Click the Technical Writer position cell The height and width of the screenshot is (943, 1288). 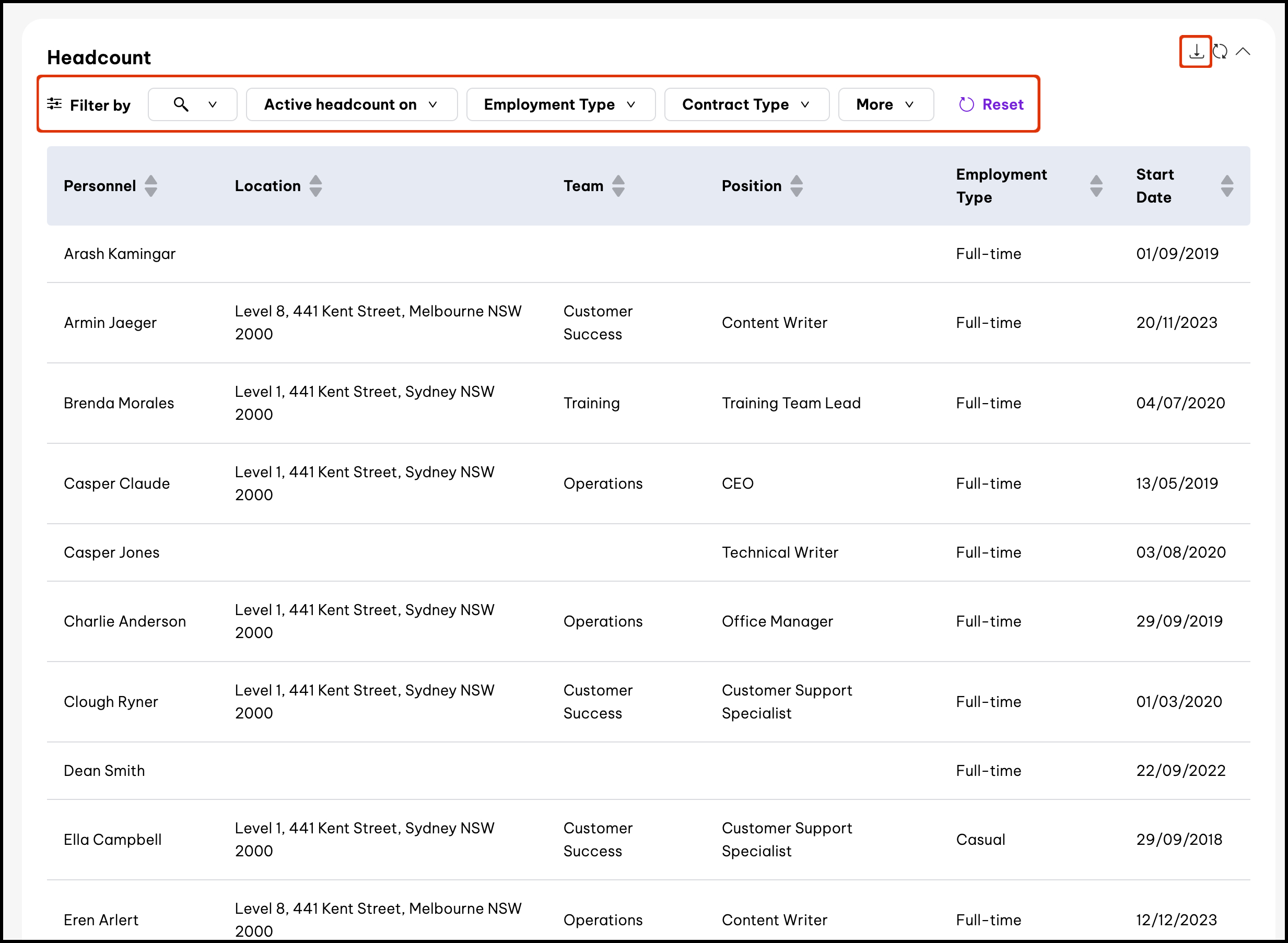(780, 552)
